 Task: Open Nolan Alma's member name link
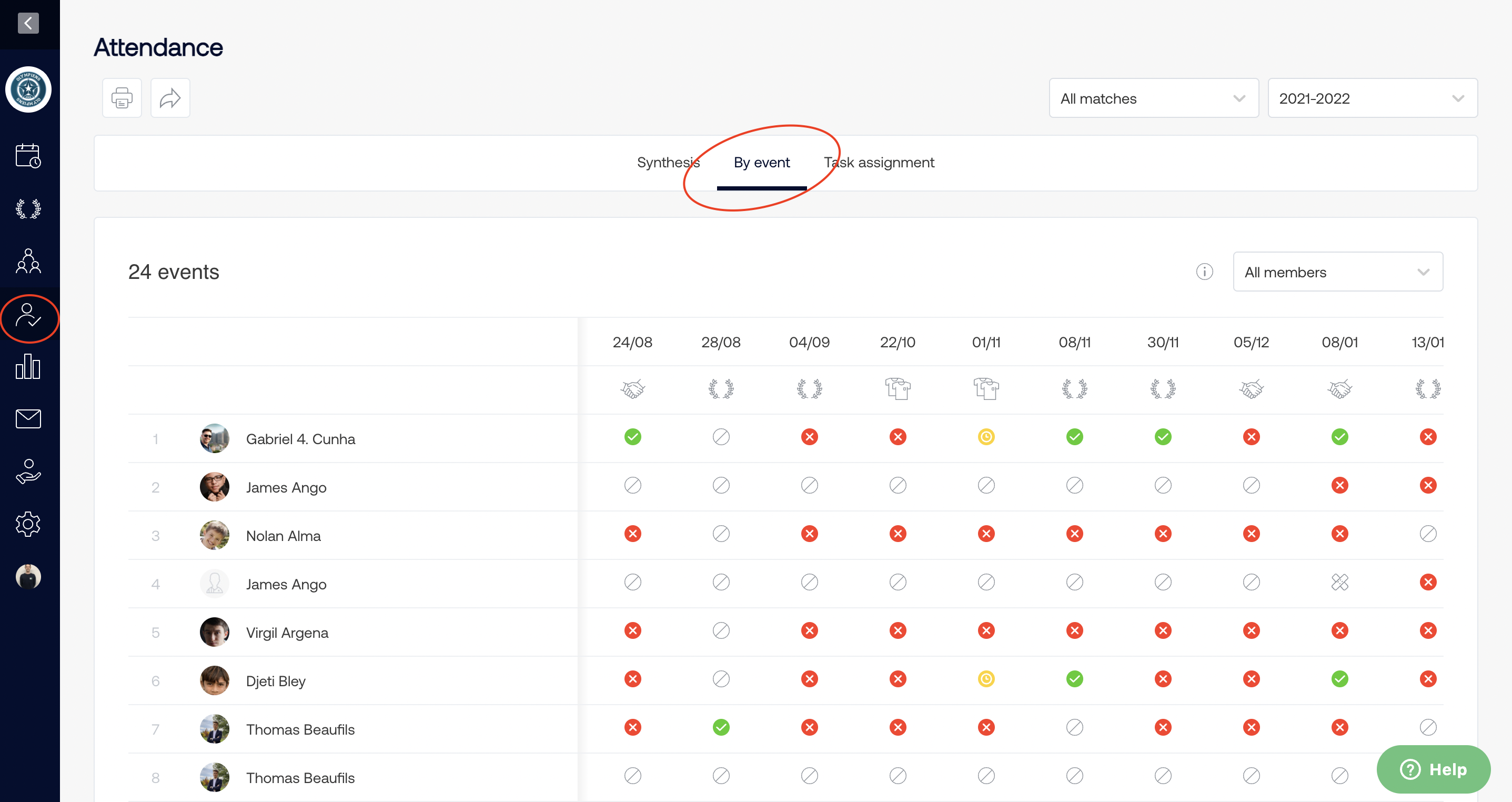(x=284, y=536)
